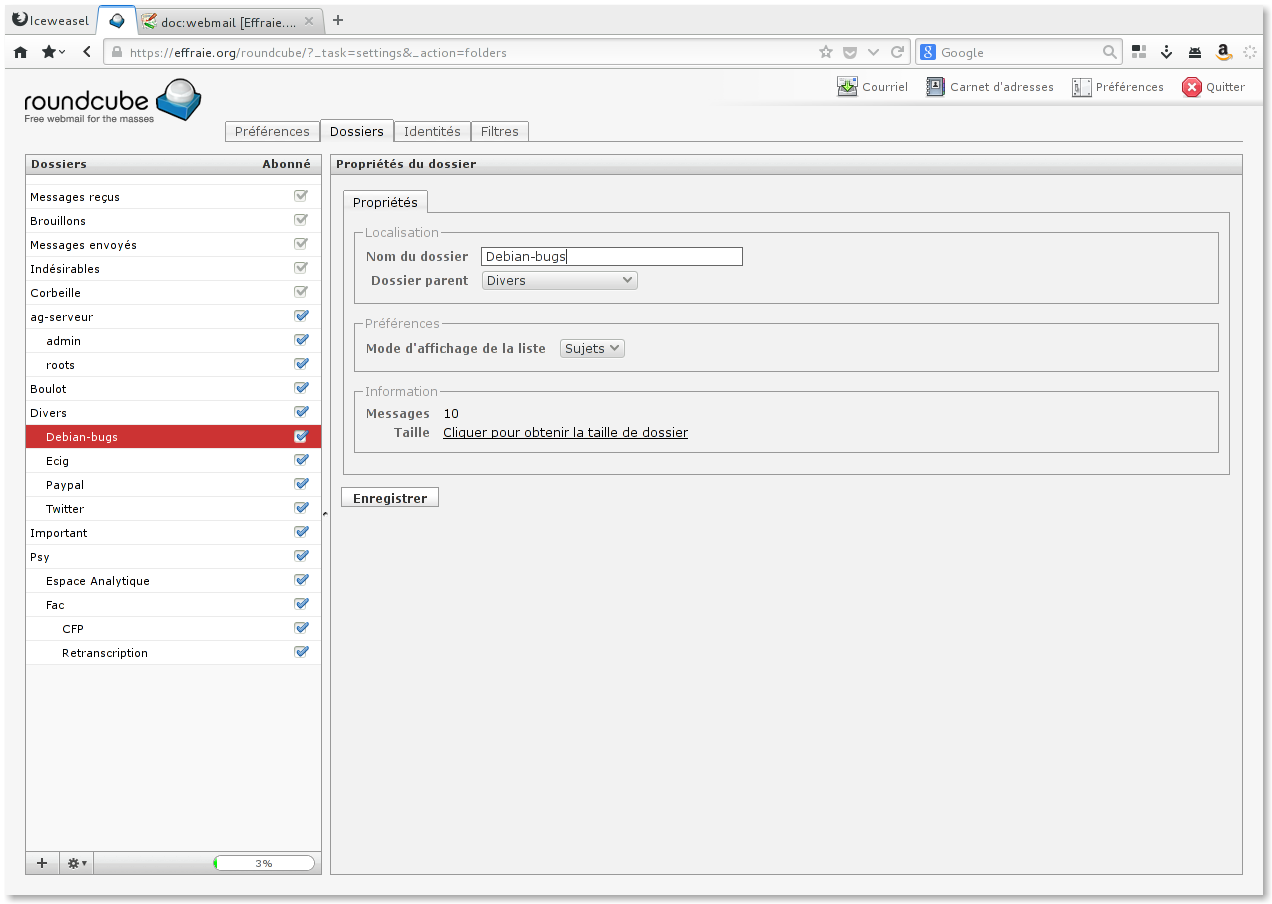Screen dimensions: 1272x904
Task: Click the Enregistrer button
Action: tap(389, 498)
